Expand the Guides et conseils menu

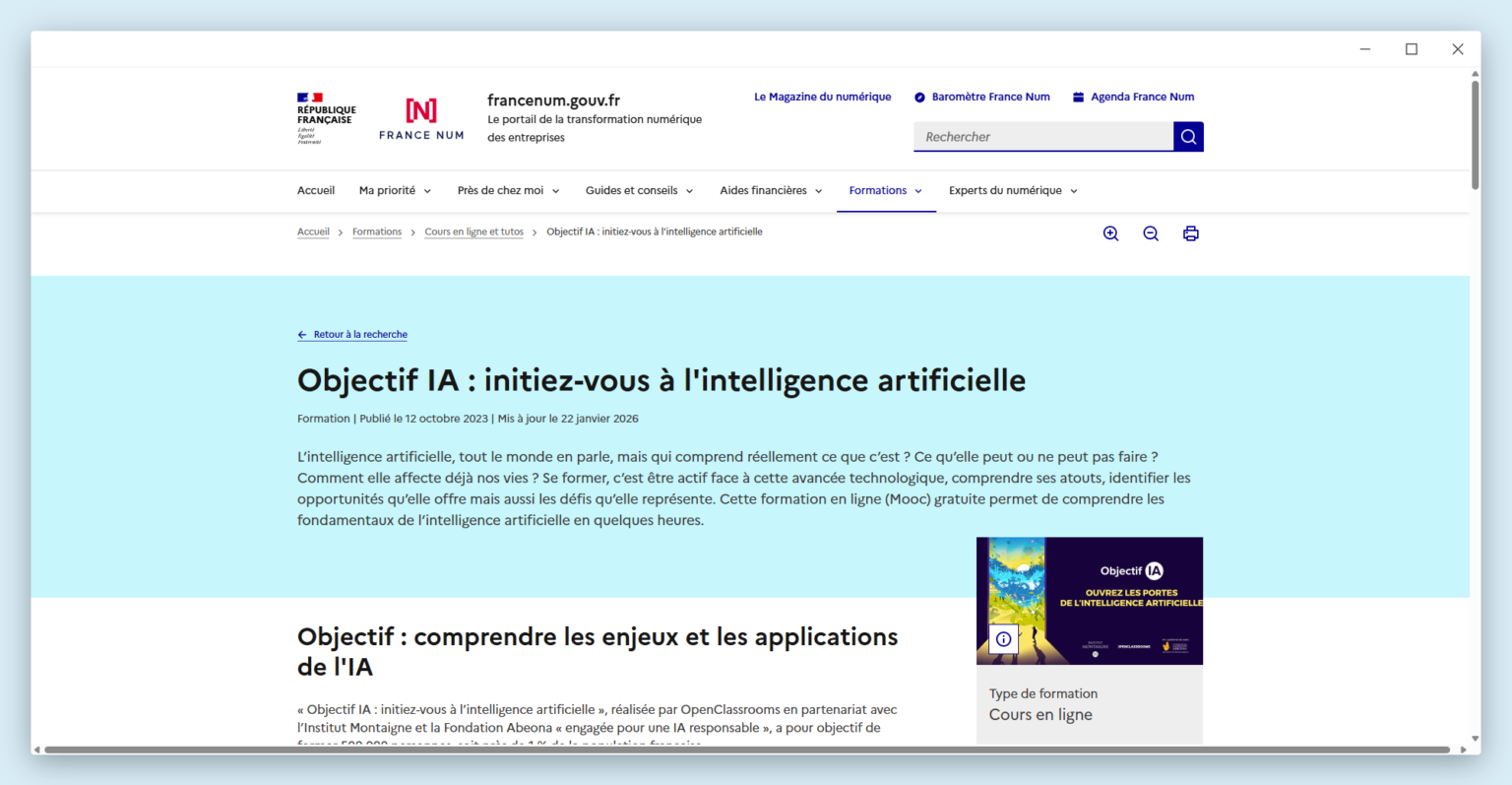[639, 191]
